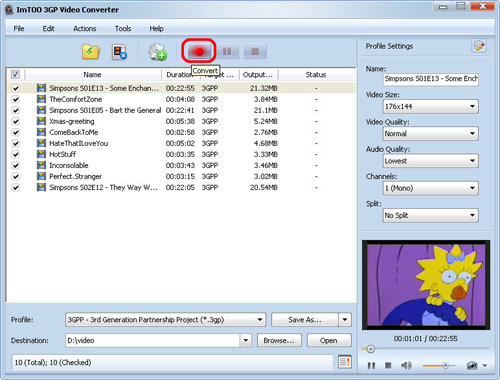Viewport: 500px width, 380px height.
Task: Click the toolbar pause conversion button
Action: click(x=227, y=51)
